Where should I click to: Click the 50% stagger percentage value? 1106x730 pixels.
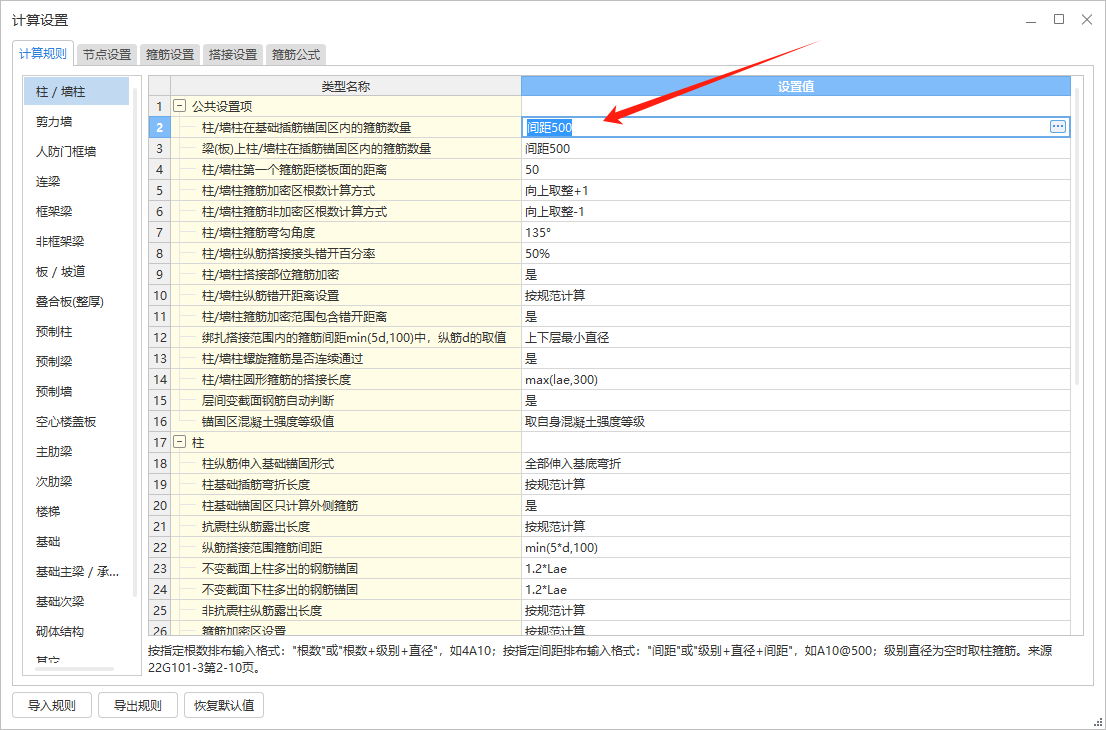coord(796,253)
